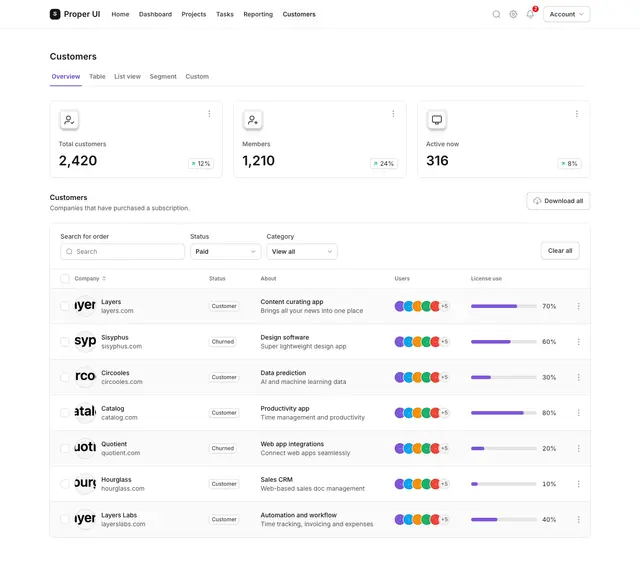Click the 24% growth badge
This screenshot has height=580, width=640.
384,164
